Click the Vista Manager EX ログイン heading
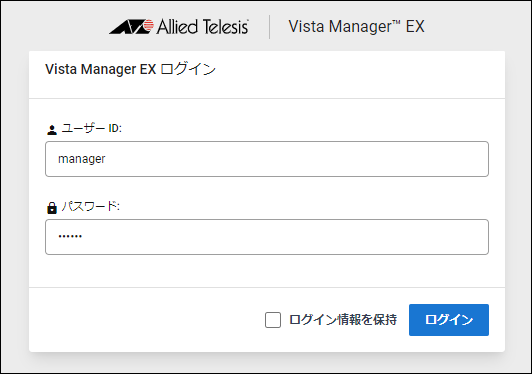Screen dimensions: 532x374 click(130, 69)
